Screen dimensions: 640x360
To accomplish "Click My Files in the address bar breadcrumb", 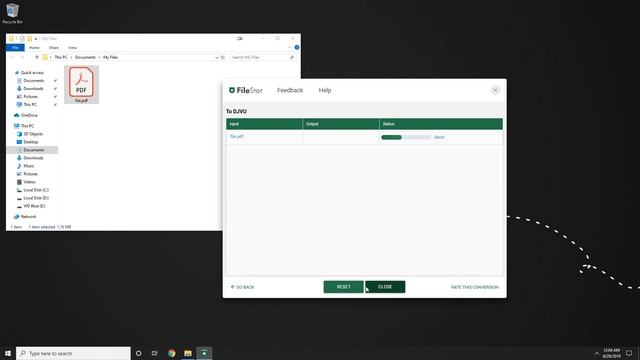I will [110, 57].
